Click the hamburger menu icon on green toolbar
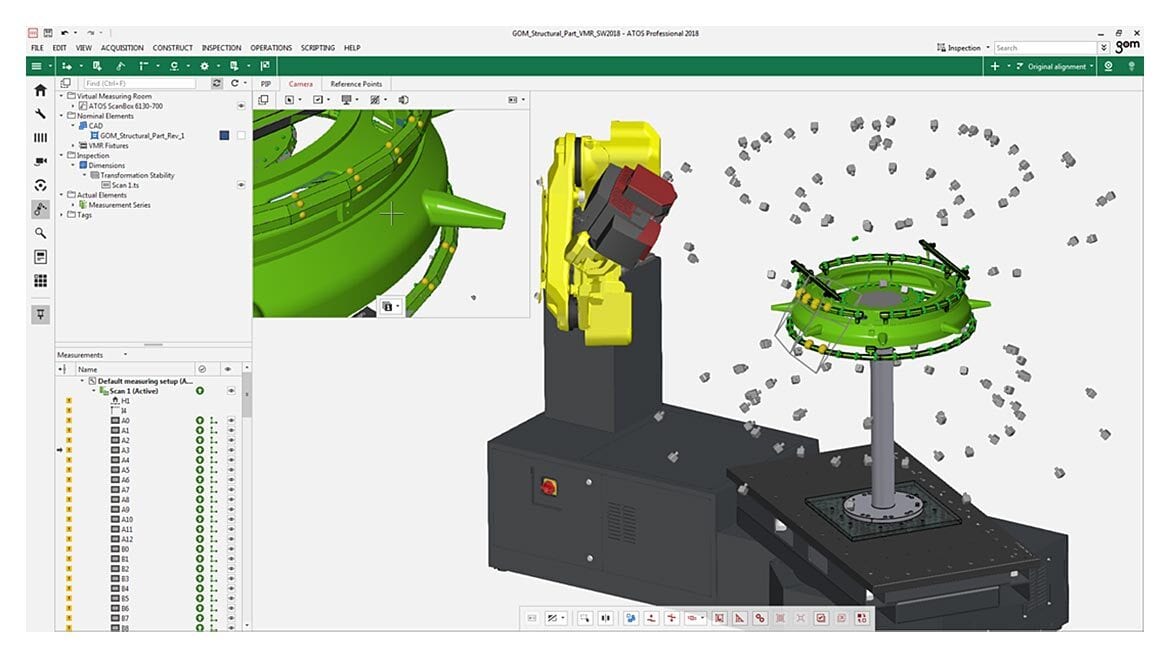This screenshot has height=658, width=1170. pos(36,66)
